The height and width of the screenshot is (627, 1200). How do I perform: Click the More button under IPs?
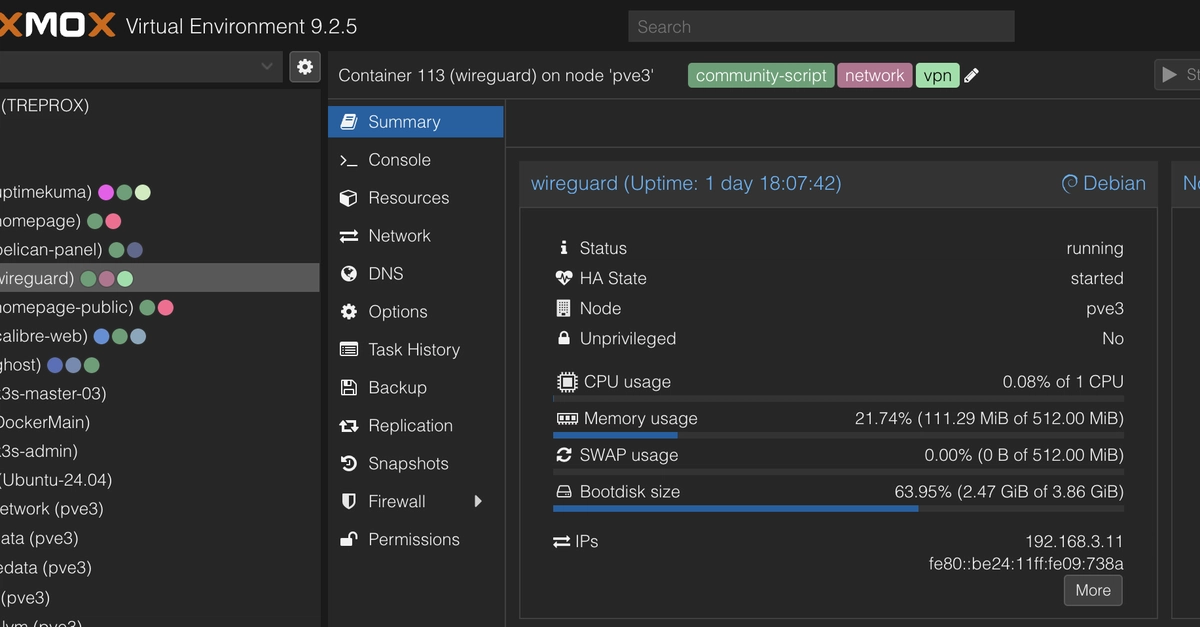pos(1093,590)
